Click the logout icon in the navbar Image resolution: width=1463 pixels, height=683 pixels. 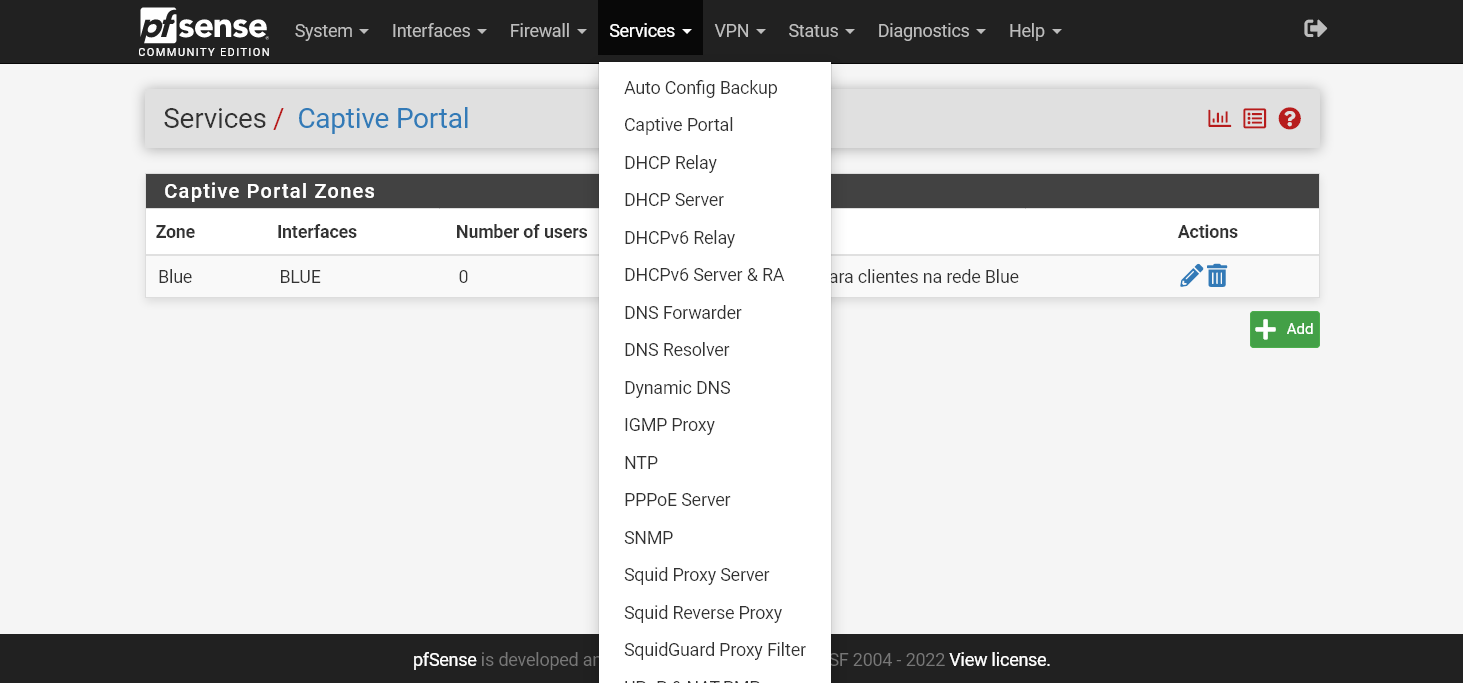pos(1315,28)
